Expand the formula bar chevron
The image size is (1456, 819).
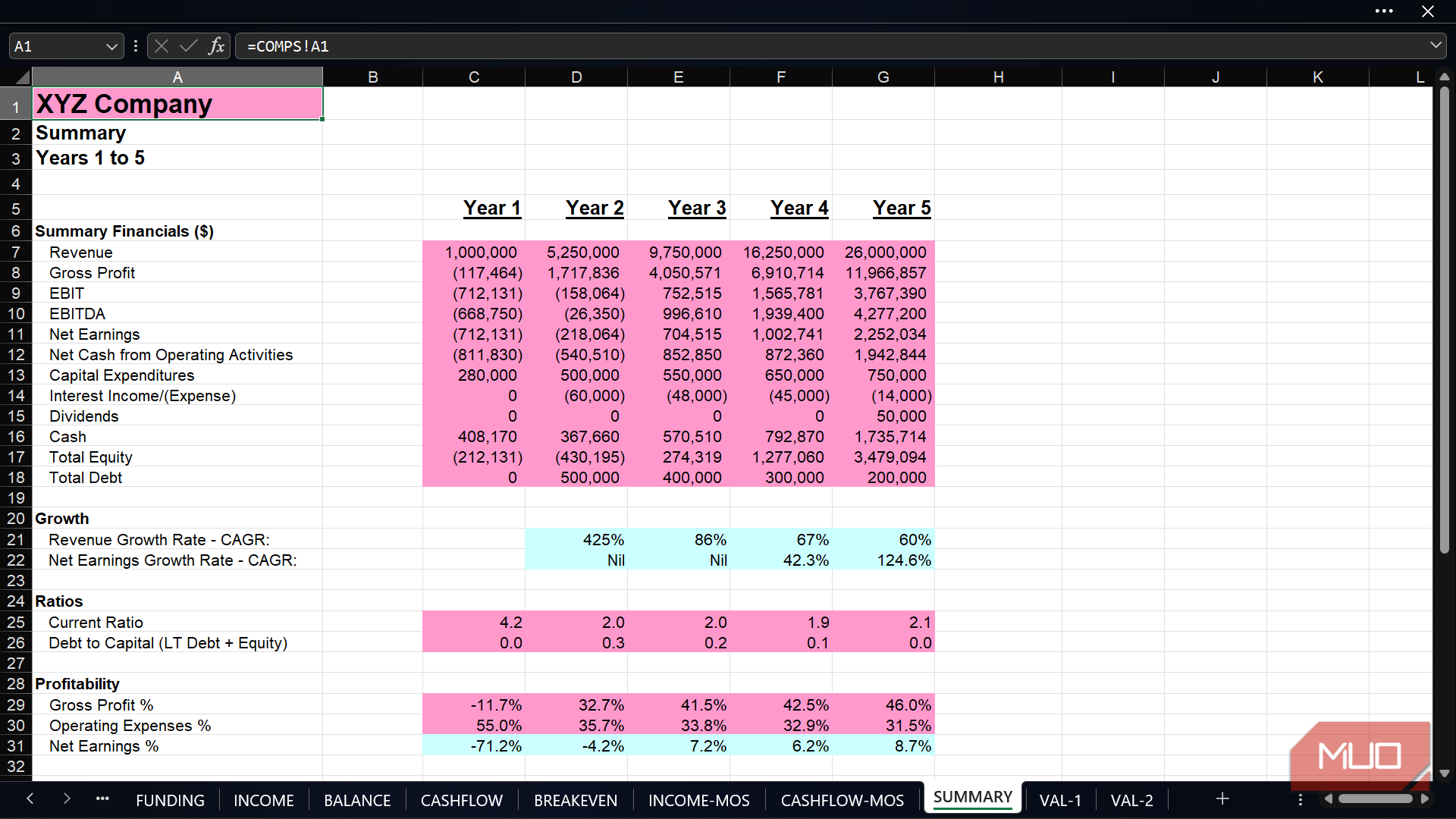tap(1436, 45)
